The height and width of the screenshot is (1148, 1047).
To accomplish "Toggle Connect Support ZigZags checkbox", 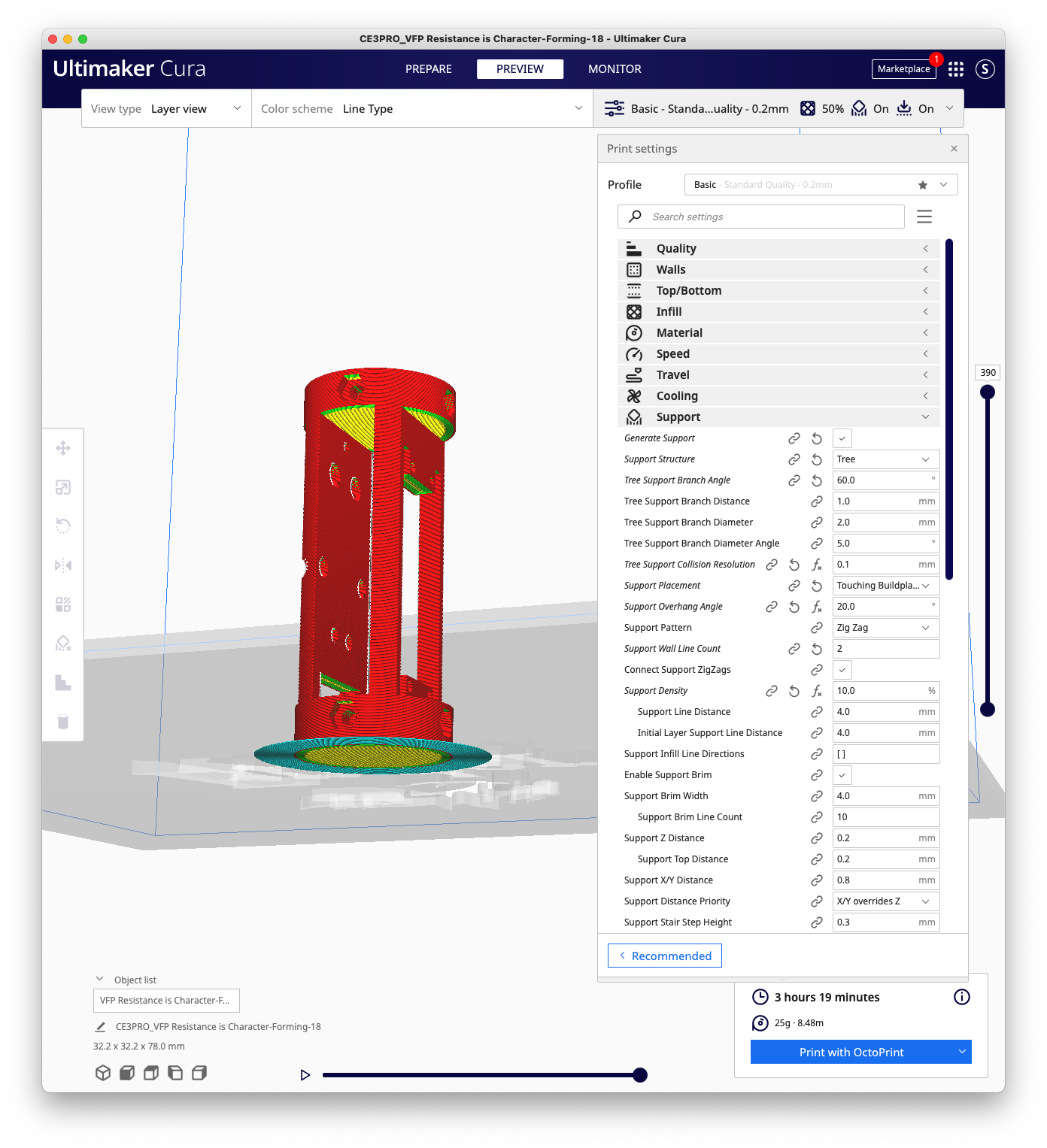I will [x=842, y=670].
